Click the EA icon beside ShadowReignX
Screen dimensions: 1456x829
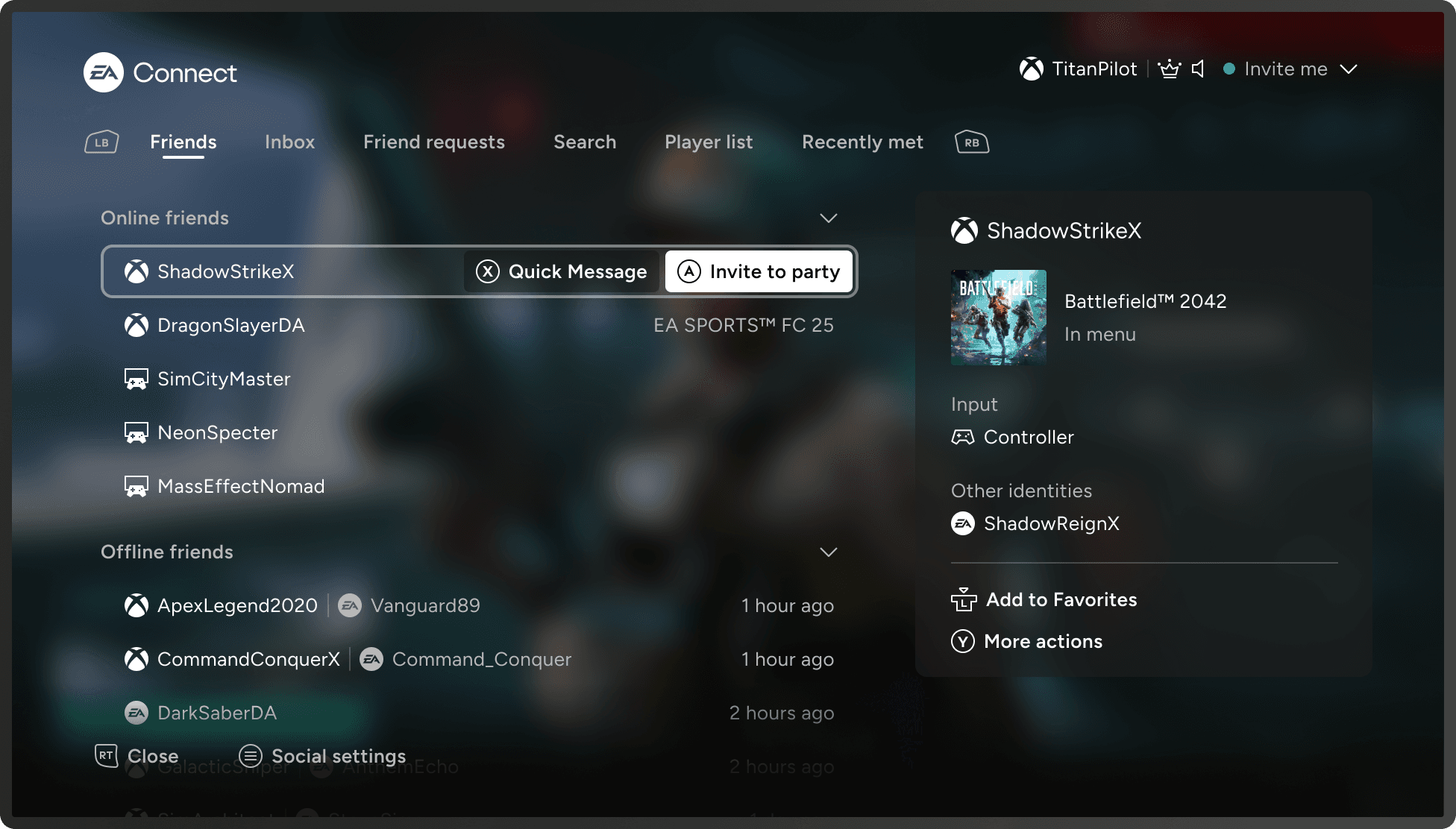963,523
